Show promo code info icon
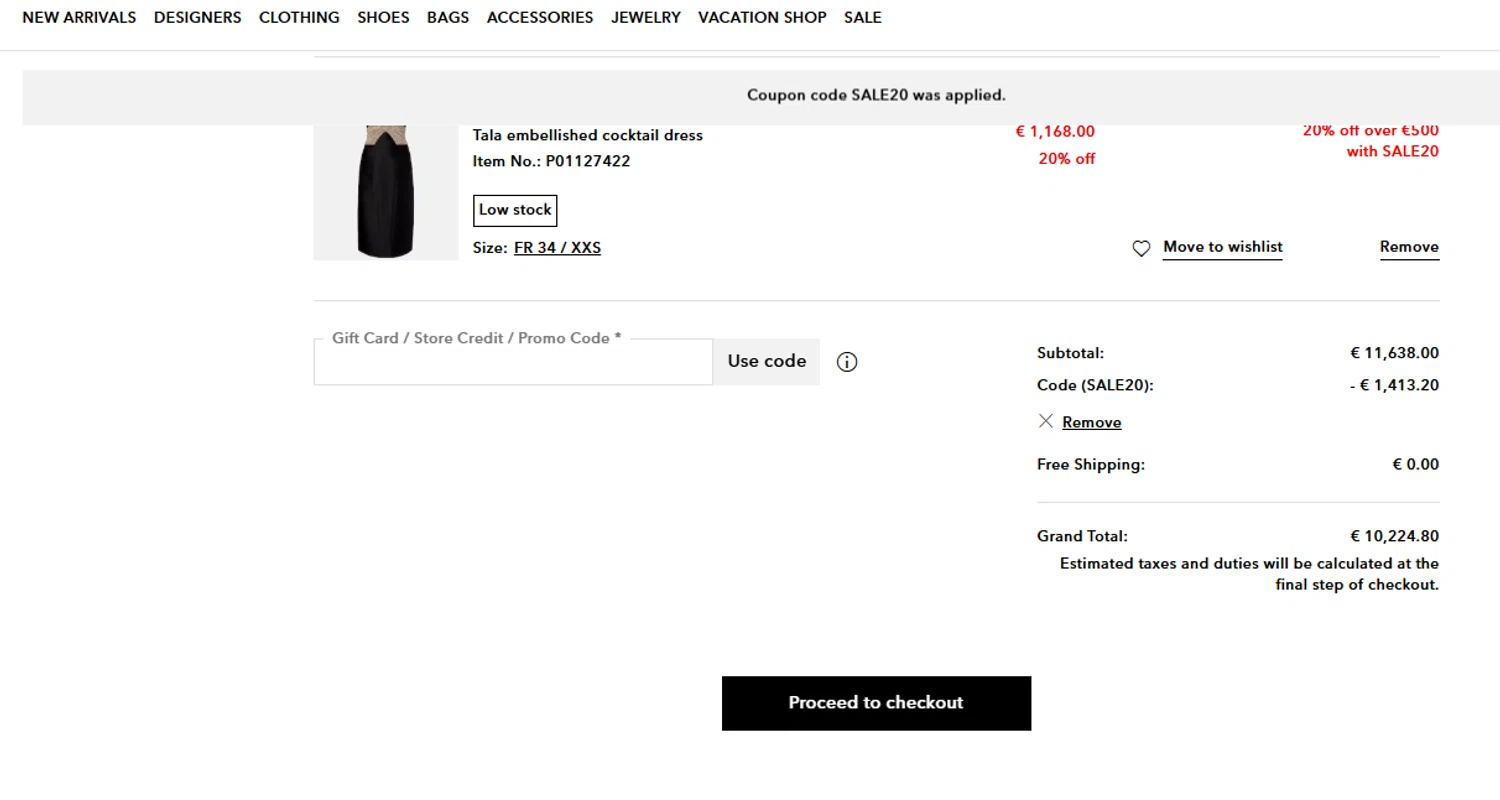This screenshot has height=800, width=1500. click(x=847, y=362)
